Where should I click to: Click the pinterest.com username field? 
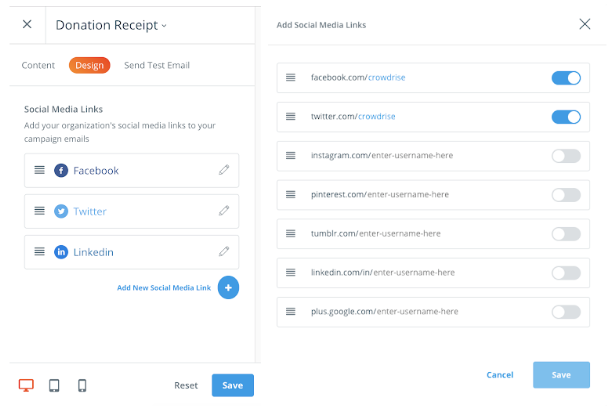point(408,194)
